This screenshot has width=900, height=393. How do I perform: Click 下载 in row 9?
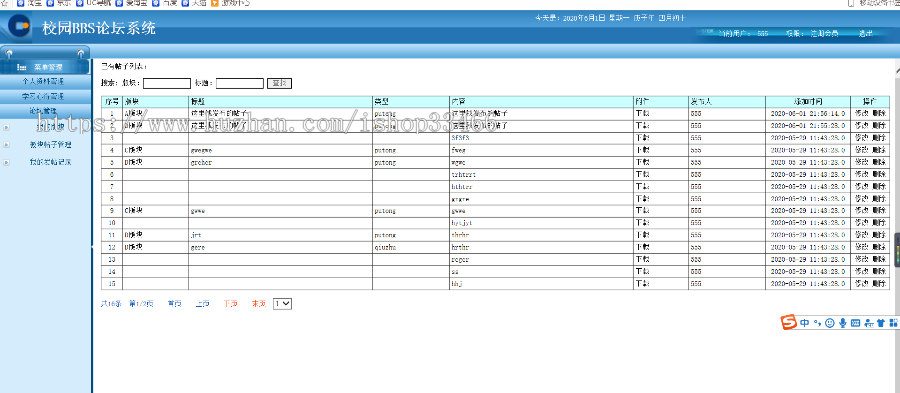tap(643, 211)
